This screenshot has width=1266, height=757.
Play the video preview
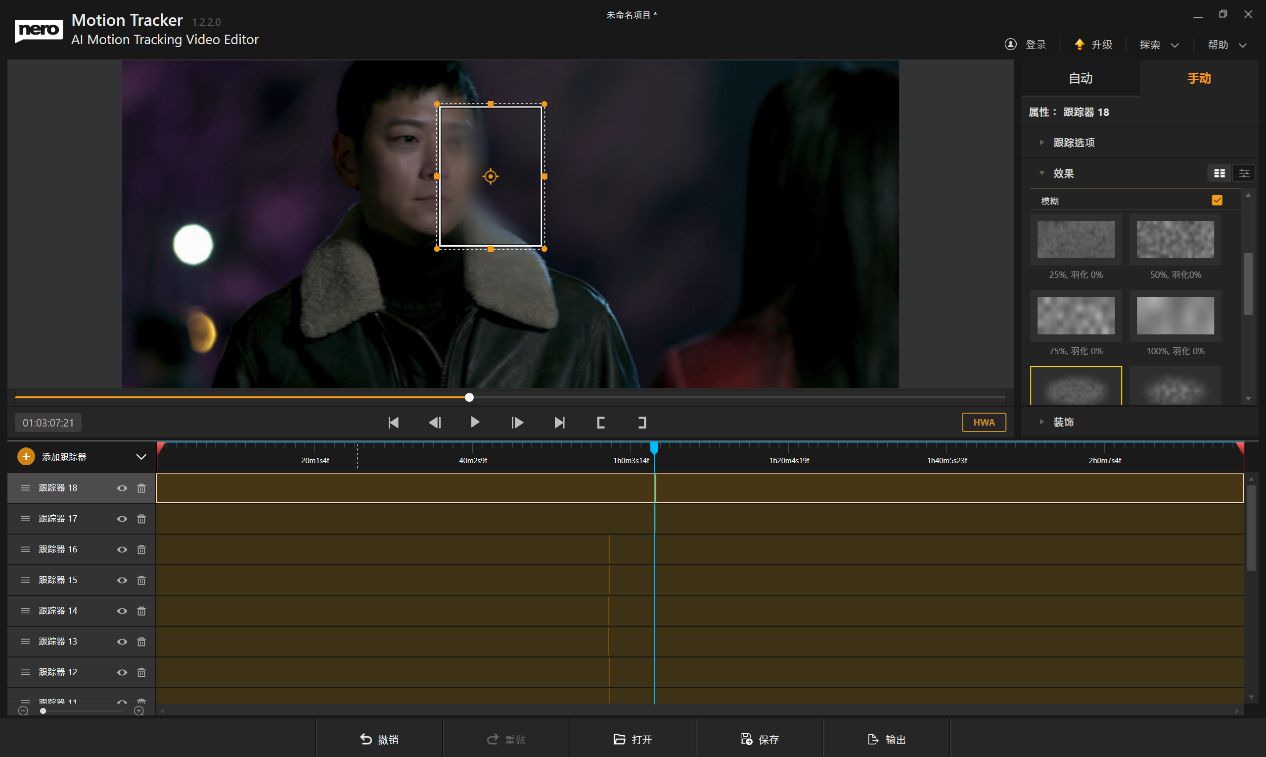pyautogui.click(x=475, y=422)
